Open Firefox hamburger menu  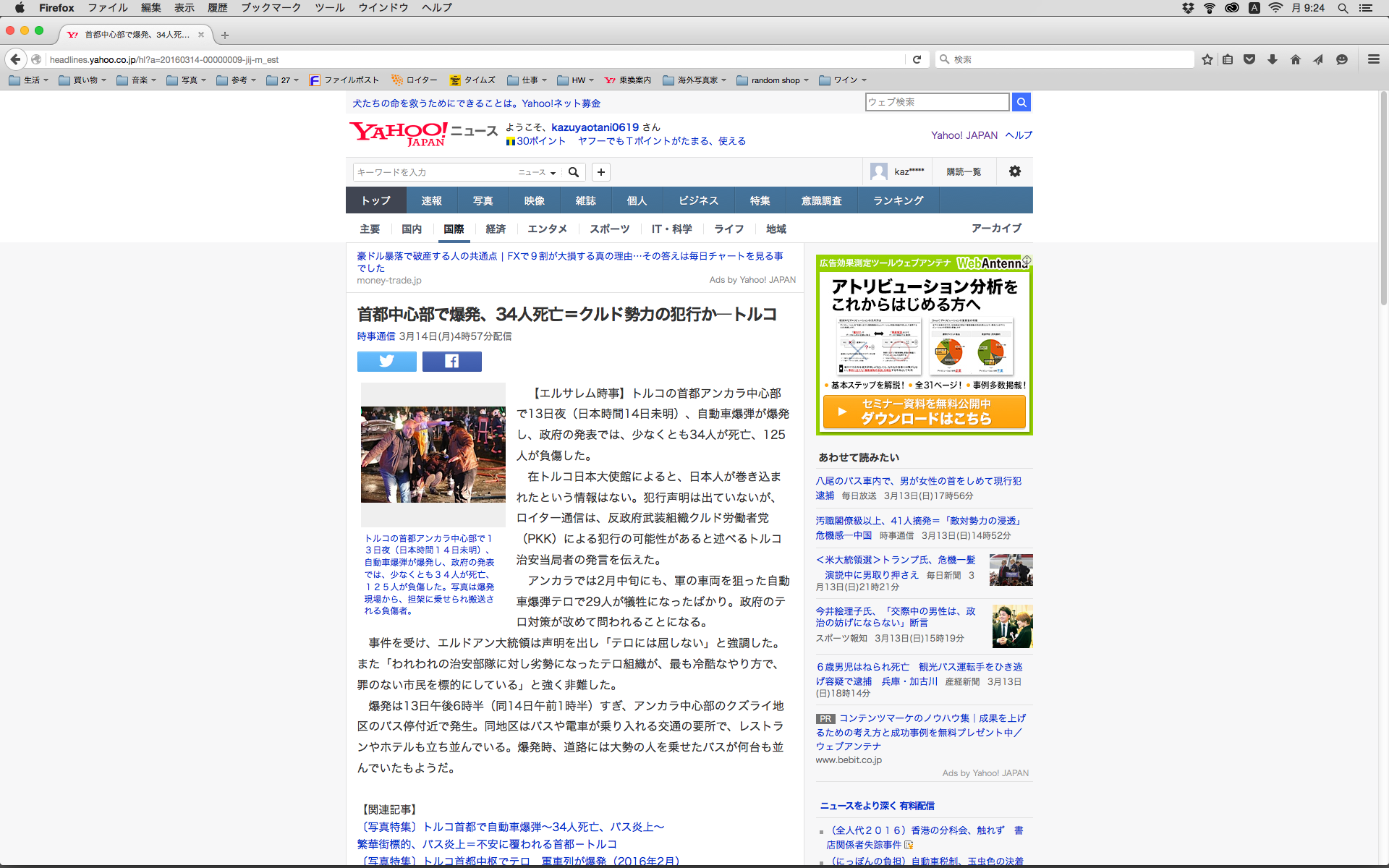[x=1373, y=59]
